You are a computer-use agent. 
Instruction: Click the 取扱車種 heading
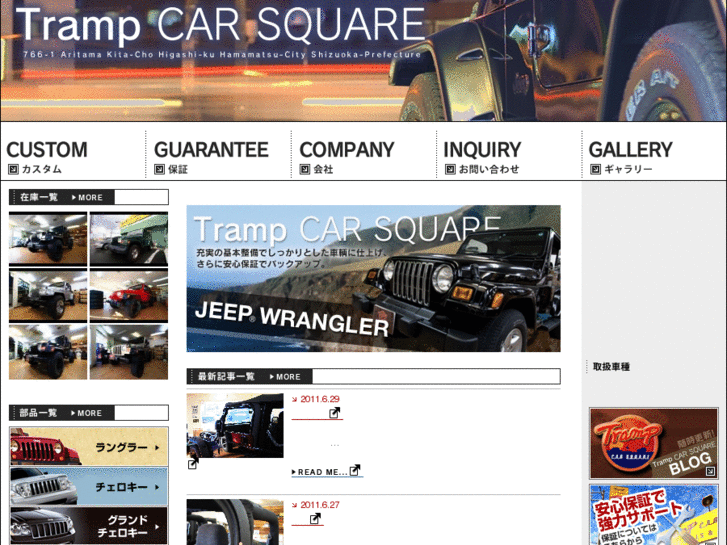tap(611, 367)
